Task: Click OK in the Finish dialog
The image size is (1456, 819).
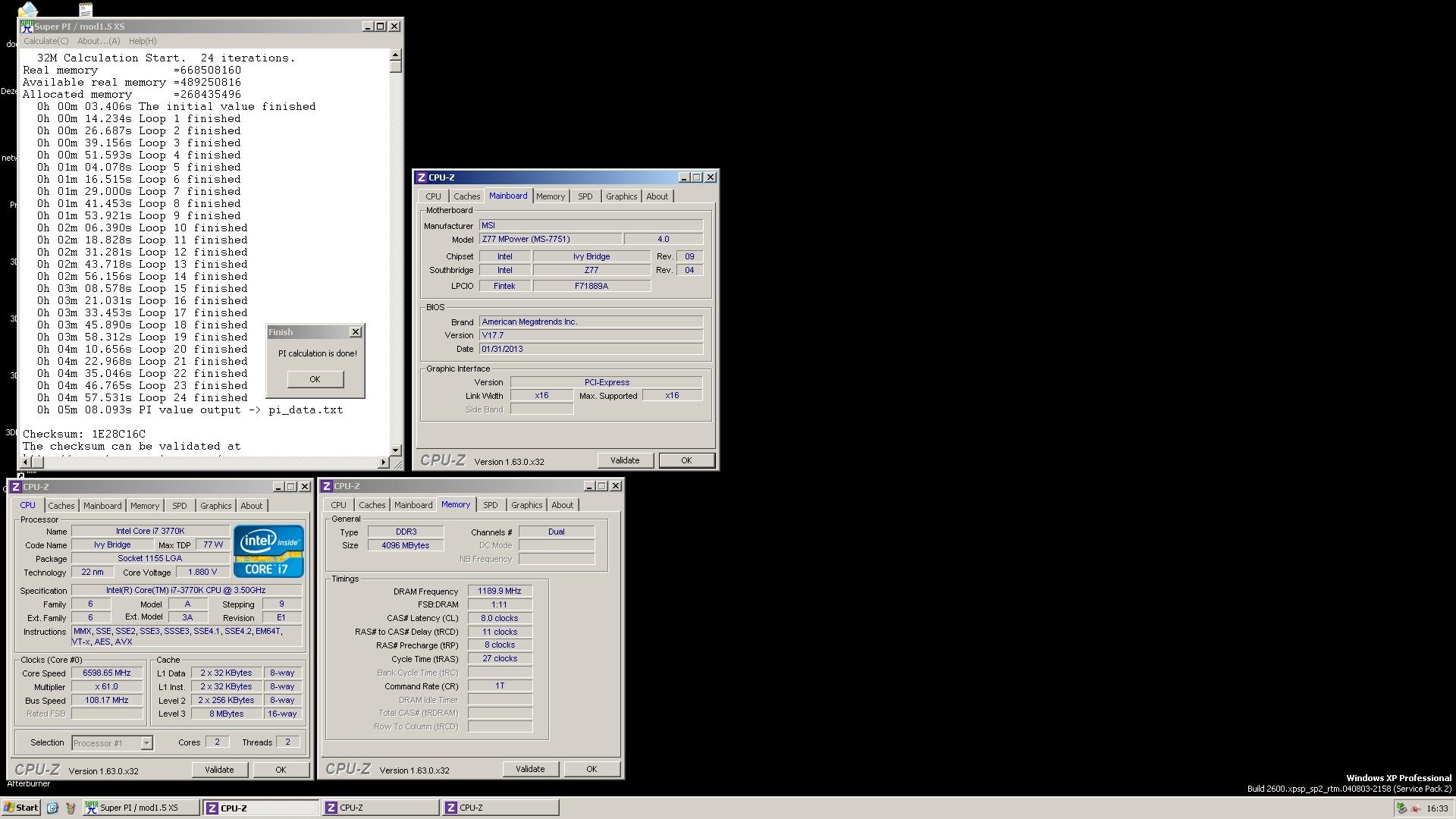Action: (315, 379)
